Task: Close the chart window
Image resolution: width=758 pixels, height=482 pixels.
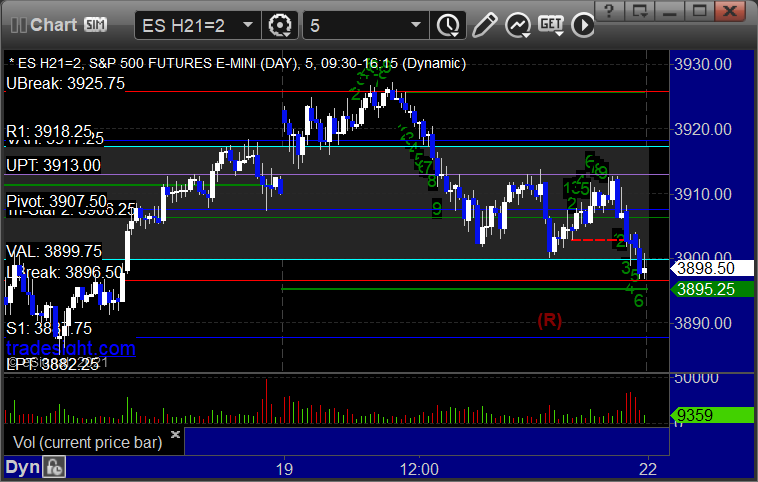Action: pyautogui.click(x=730, y=11)
